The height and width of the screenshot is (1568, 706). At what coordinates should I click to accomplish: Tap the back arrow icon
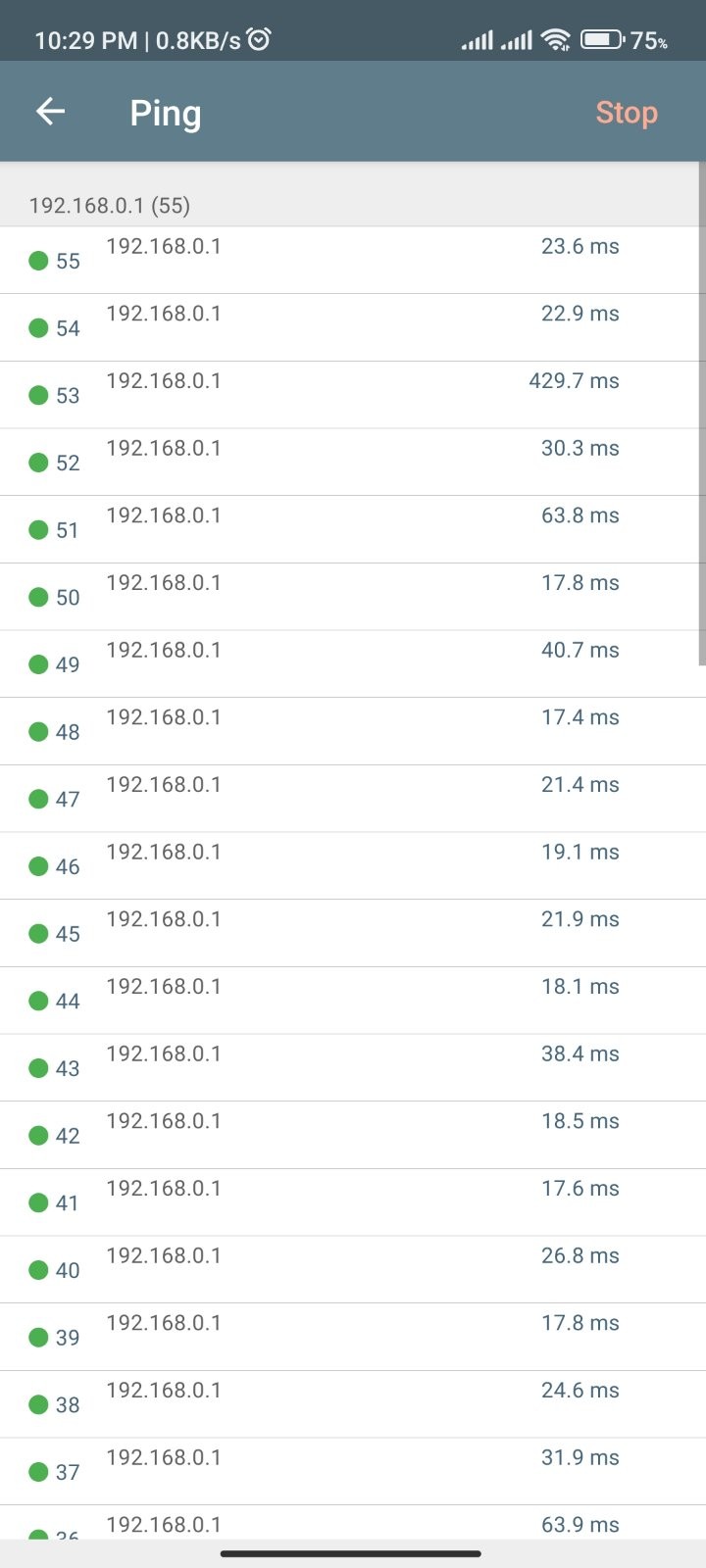[50, 112]
